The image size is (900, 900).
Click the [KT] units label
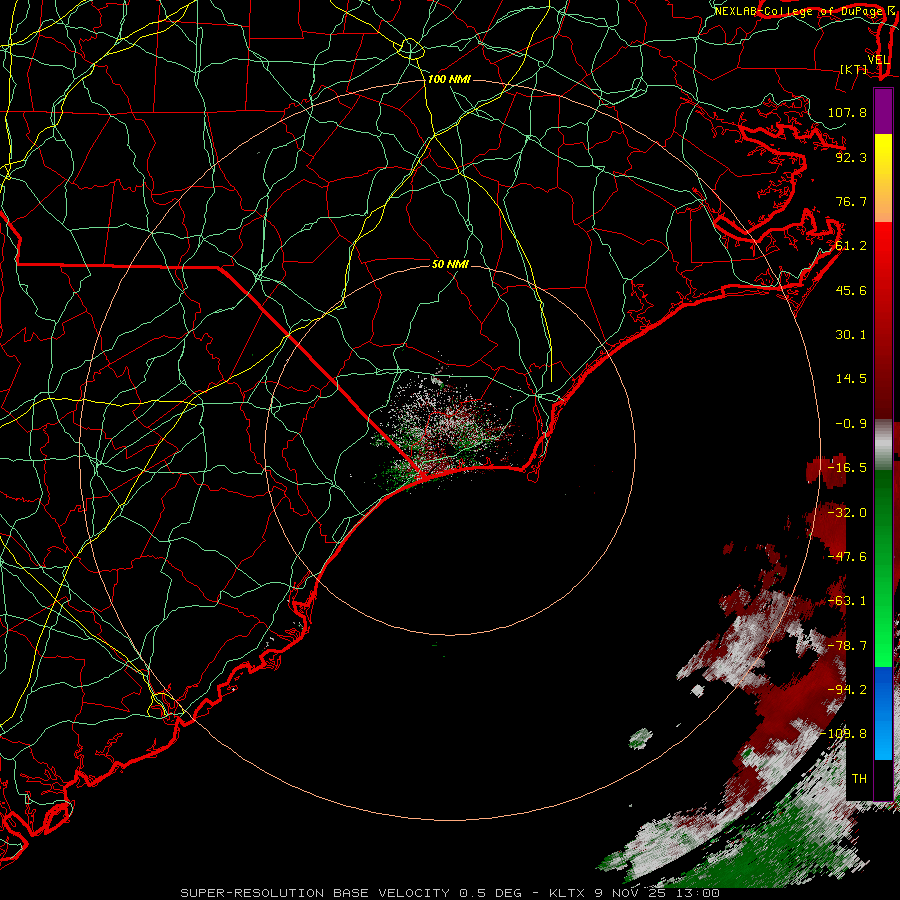point(854,69)
